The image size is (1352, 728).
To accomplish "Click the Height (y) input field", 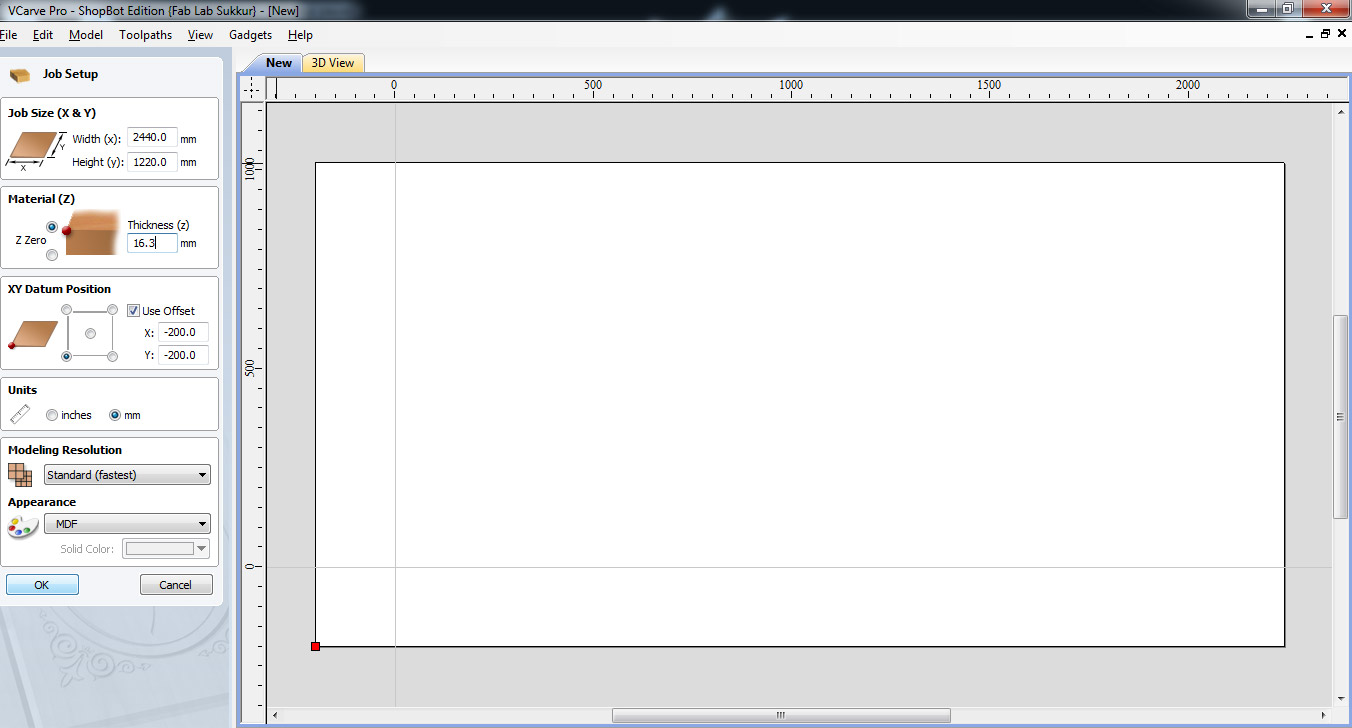I will click(152, 162).
